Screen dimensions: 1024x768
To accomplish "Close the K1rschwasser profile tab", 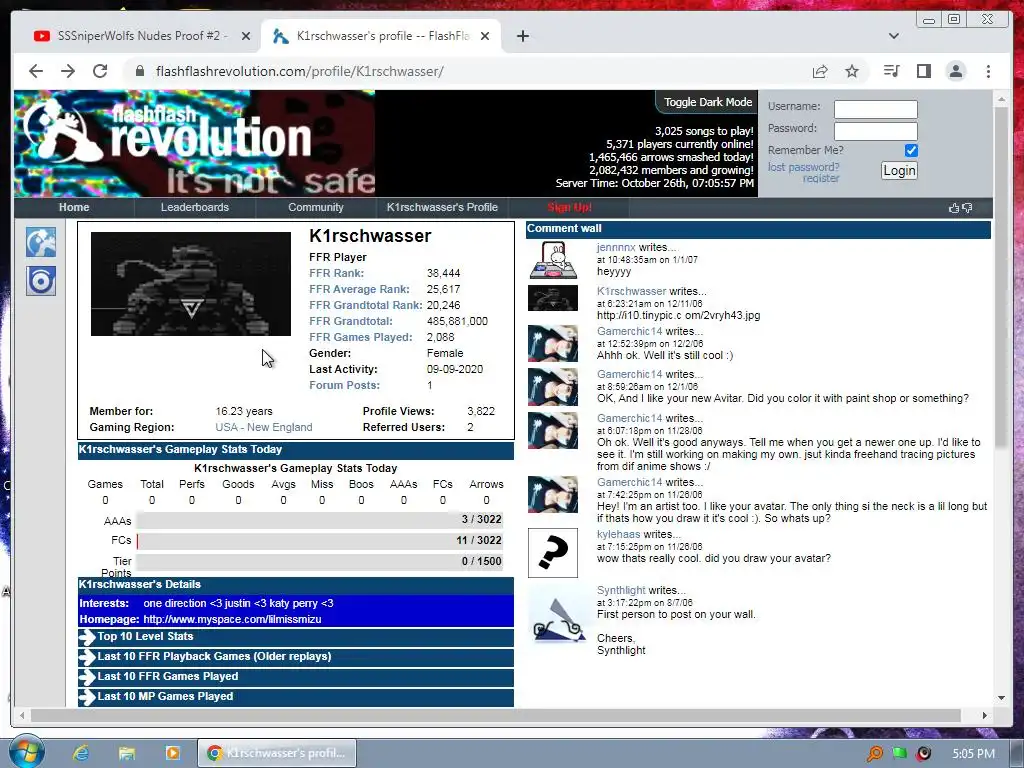I will 485,37.
